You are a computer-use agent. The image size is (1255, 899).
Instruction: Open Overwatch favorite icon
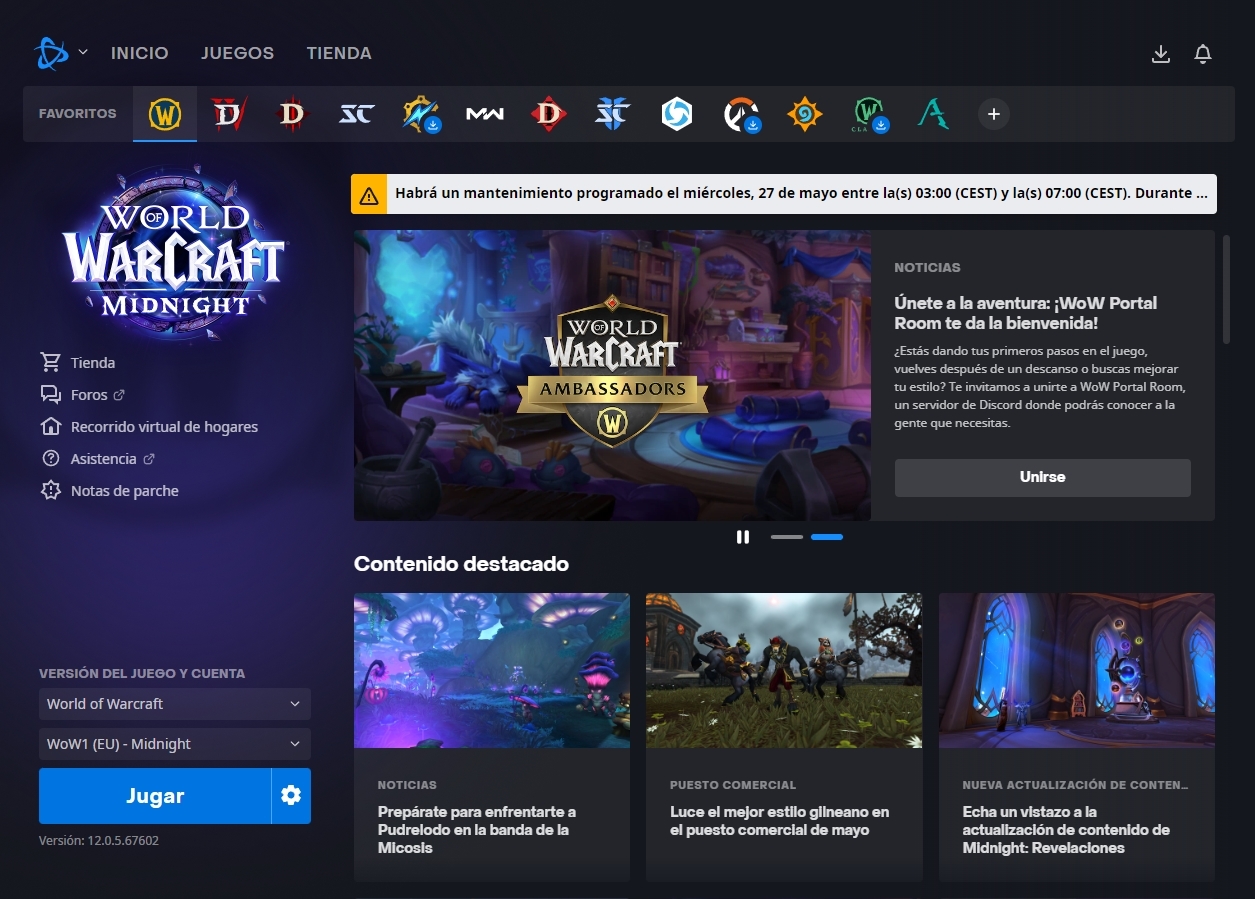741,114
